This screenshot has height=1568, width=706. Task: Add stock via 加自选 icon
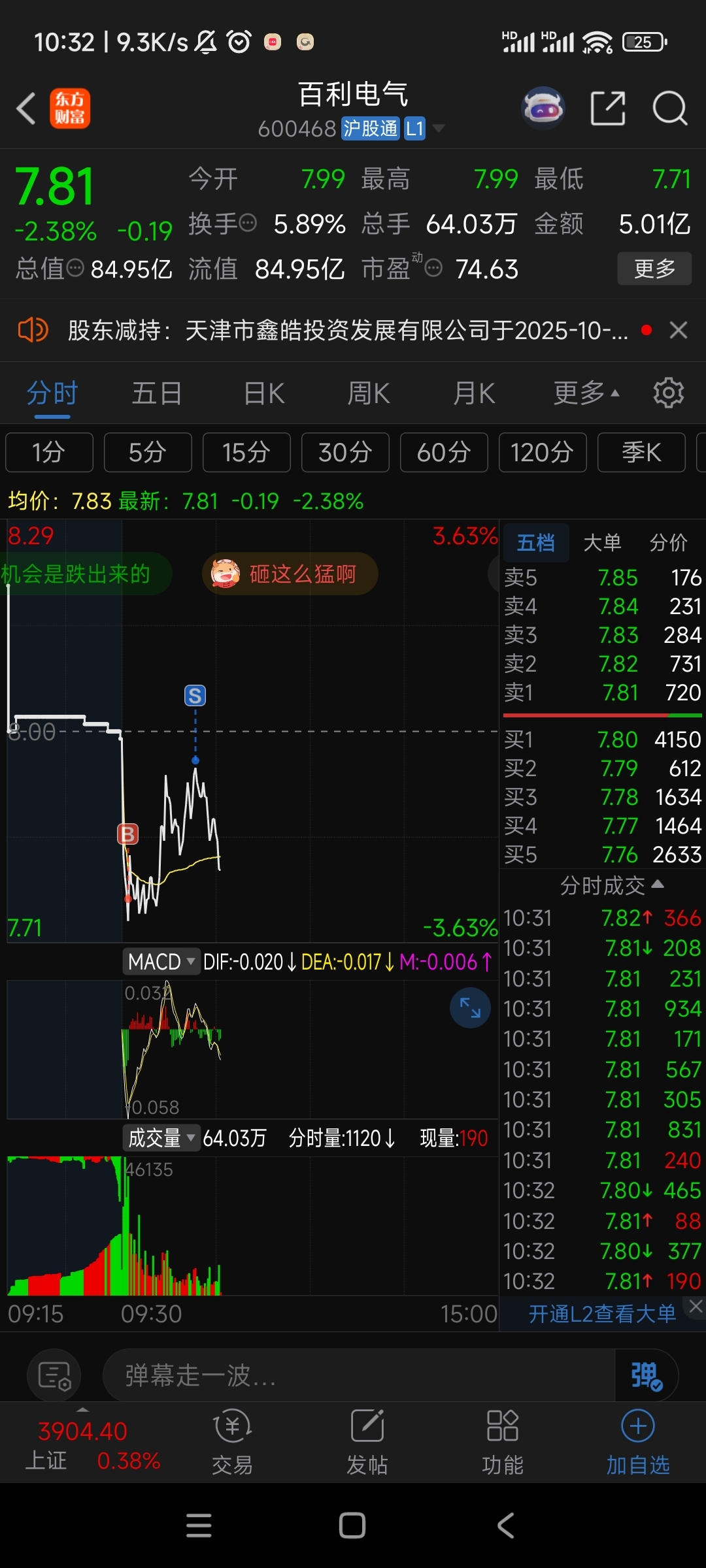638,1443
